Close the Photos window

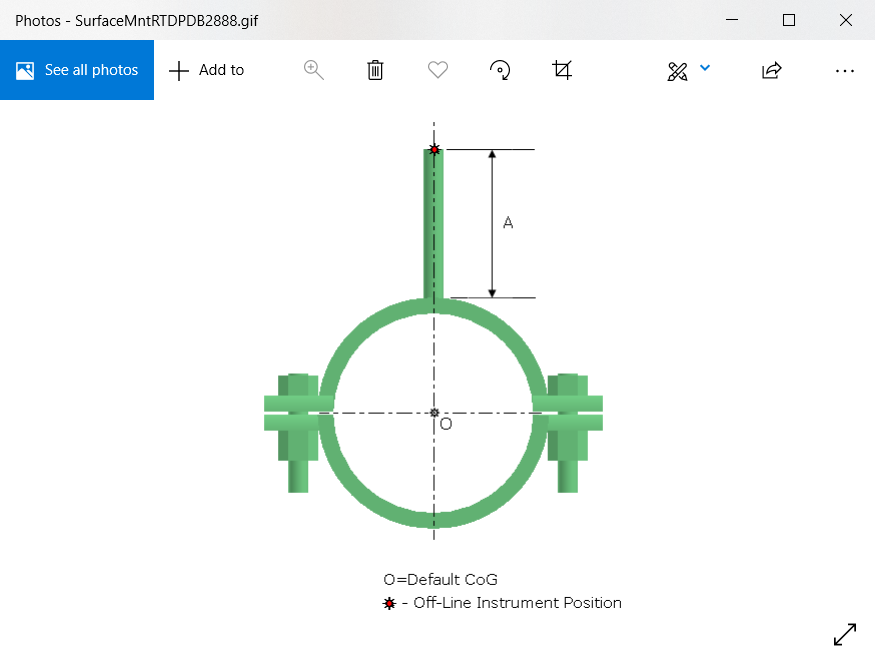[845, 20]
